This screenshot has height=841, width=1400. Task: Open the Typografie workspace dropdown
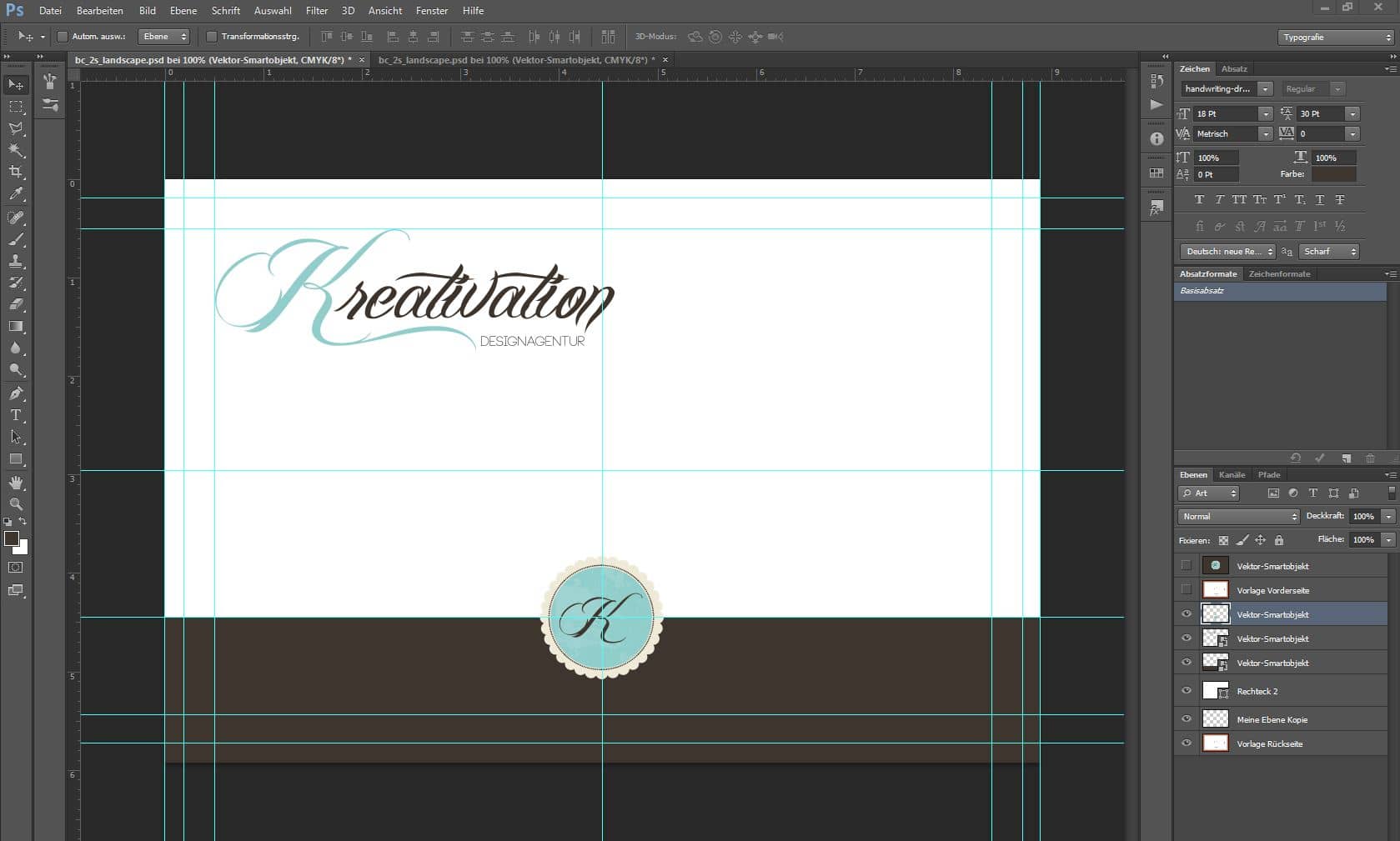pos(1335,38)
